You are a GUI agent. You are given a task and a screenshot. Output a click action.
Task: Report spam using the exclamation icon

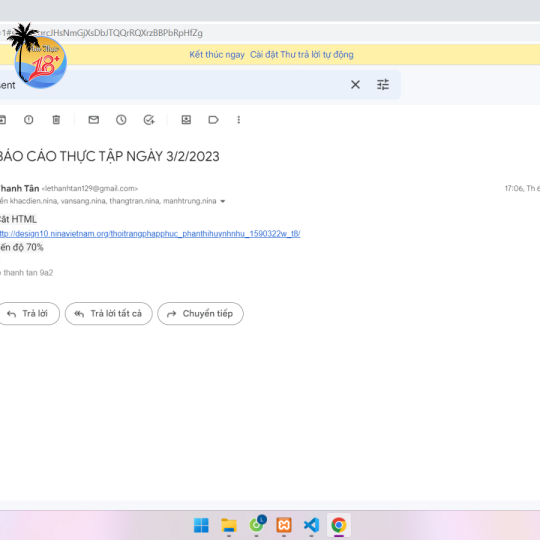coord(29,120)
